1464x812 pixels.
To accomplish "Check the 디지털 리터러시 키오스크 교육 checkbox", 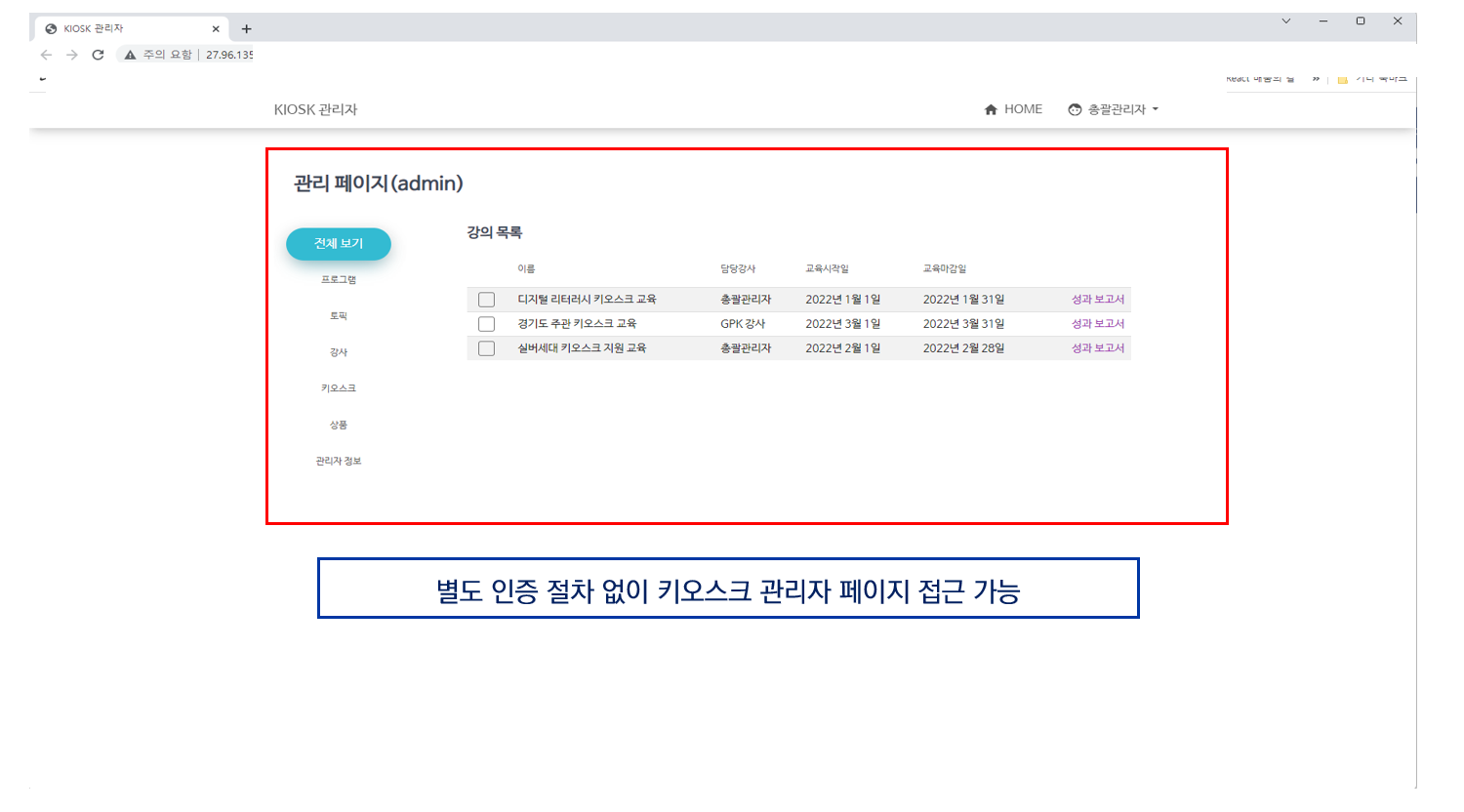I will [486, 300].
